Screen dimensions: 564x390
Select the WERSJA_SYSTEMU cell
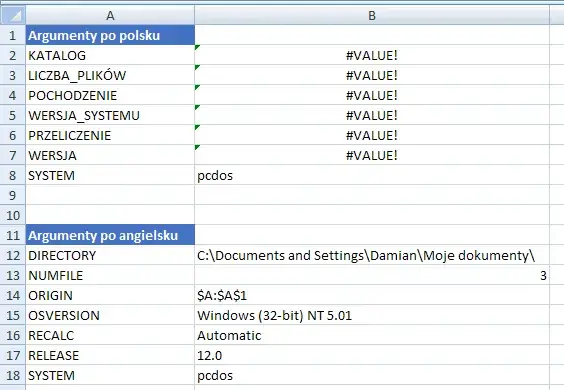point(110,115)
